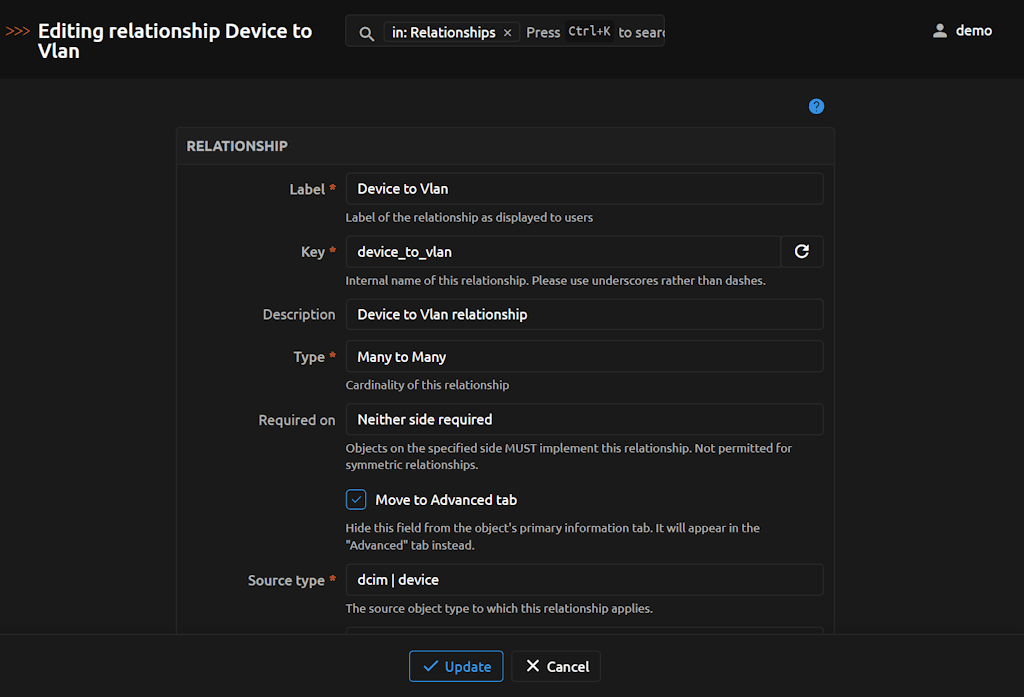Regenerate the key with the refresh icon

coord(801,252)
